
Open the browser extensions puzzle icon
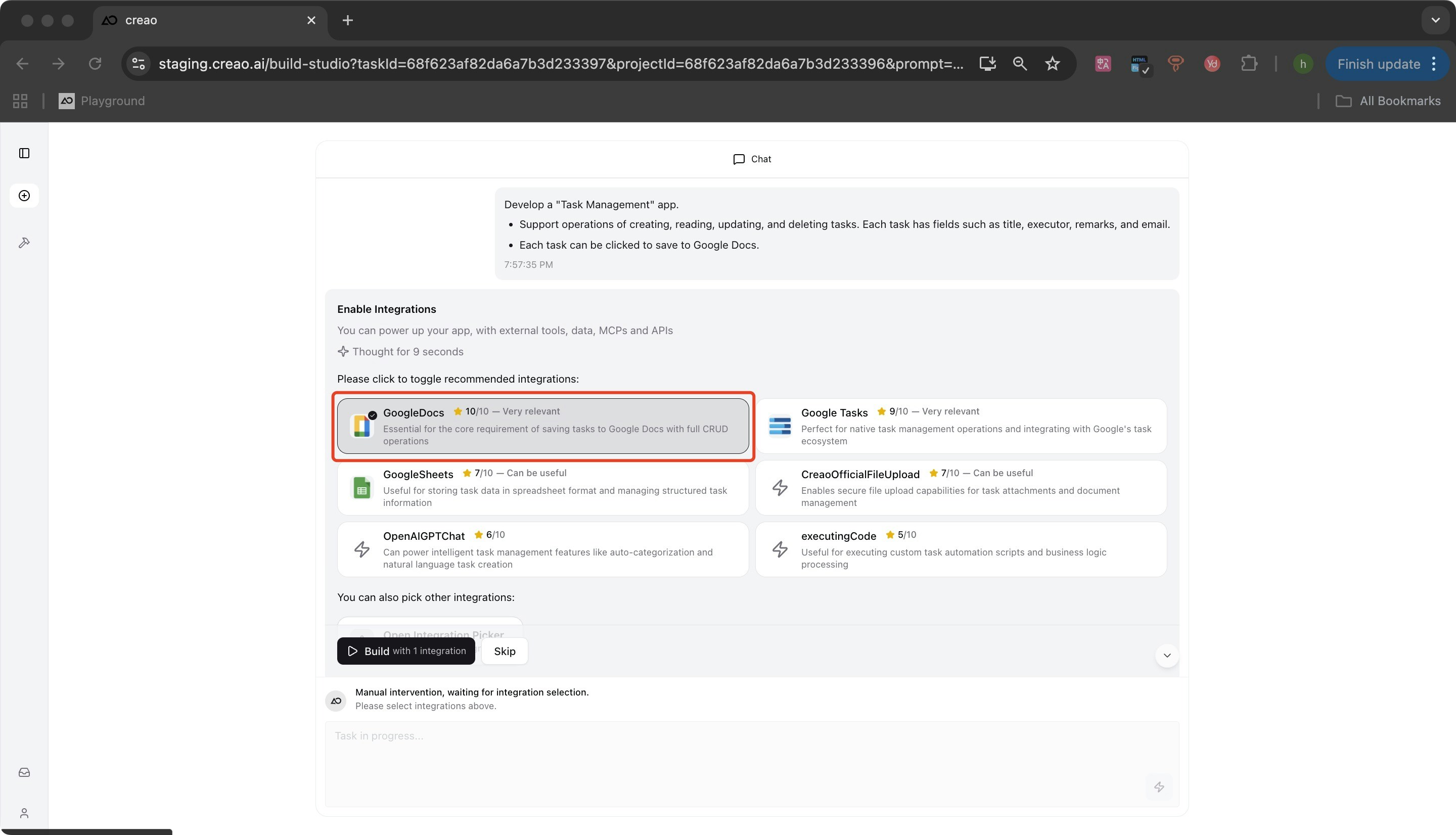point(1248,64)
